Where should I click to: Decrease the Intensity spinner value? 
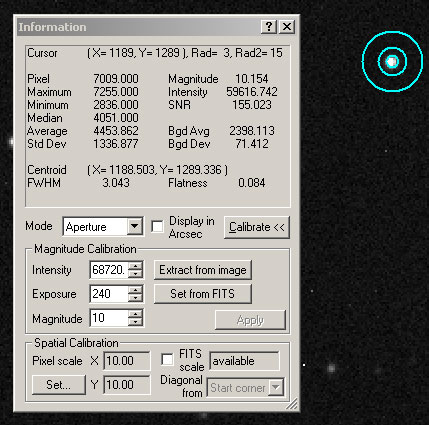point(135,274)
